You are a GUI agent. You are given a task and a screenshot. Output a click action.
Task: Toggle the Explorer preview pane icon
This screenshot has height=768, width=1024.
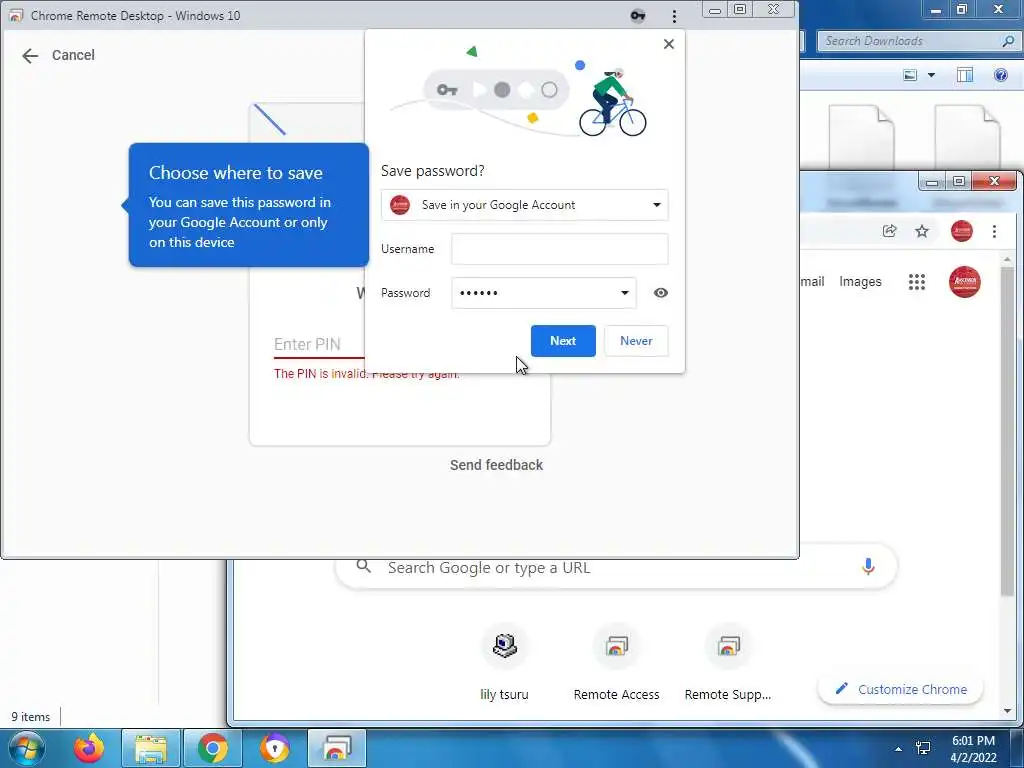click(x=965, y=75)
